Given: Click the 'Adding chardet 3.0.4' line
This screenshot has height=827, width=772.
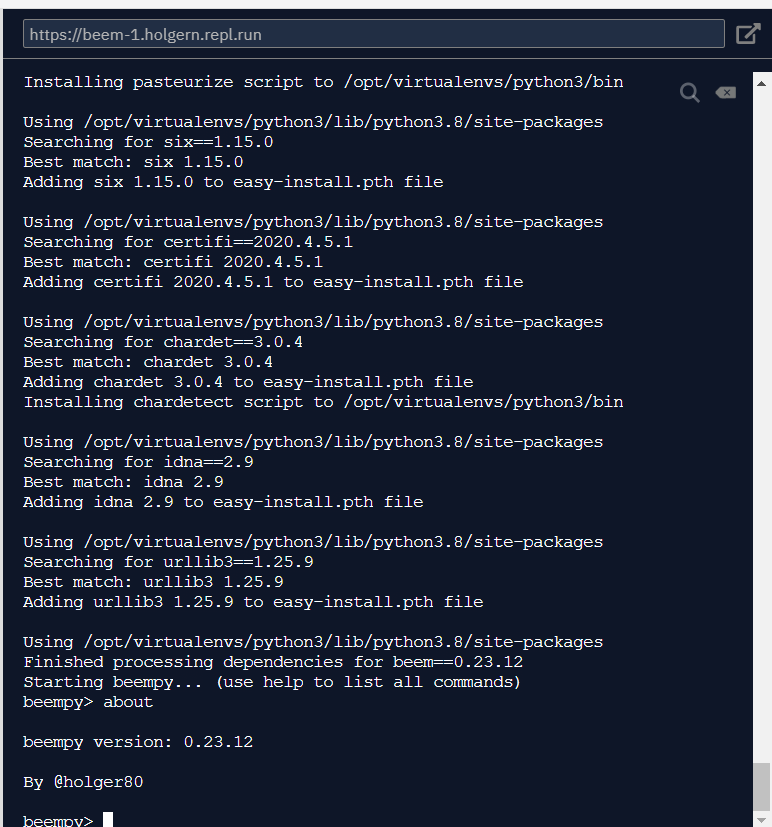Looking at the screenshot, I should tap(248, 382).
